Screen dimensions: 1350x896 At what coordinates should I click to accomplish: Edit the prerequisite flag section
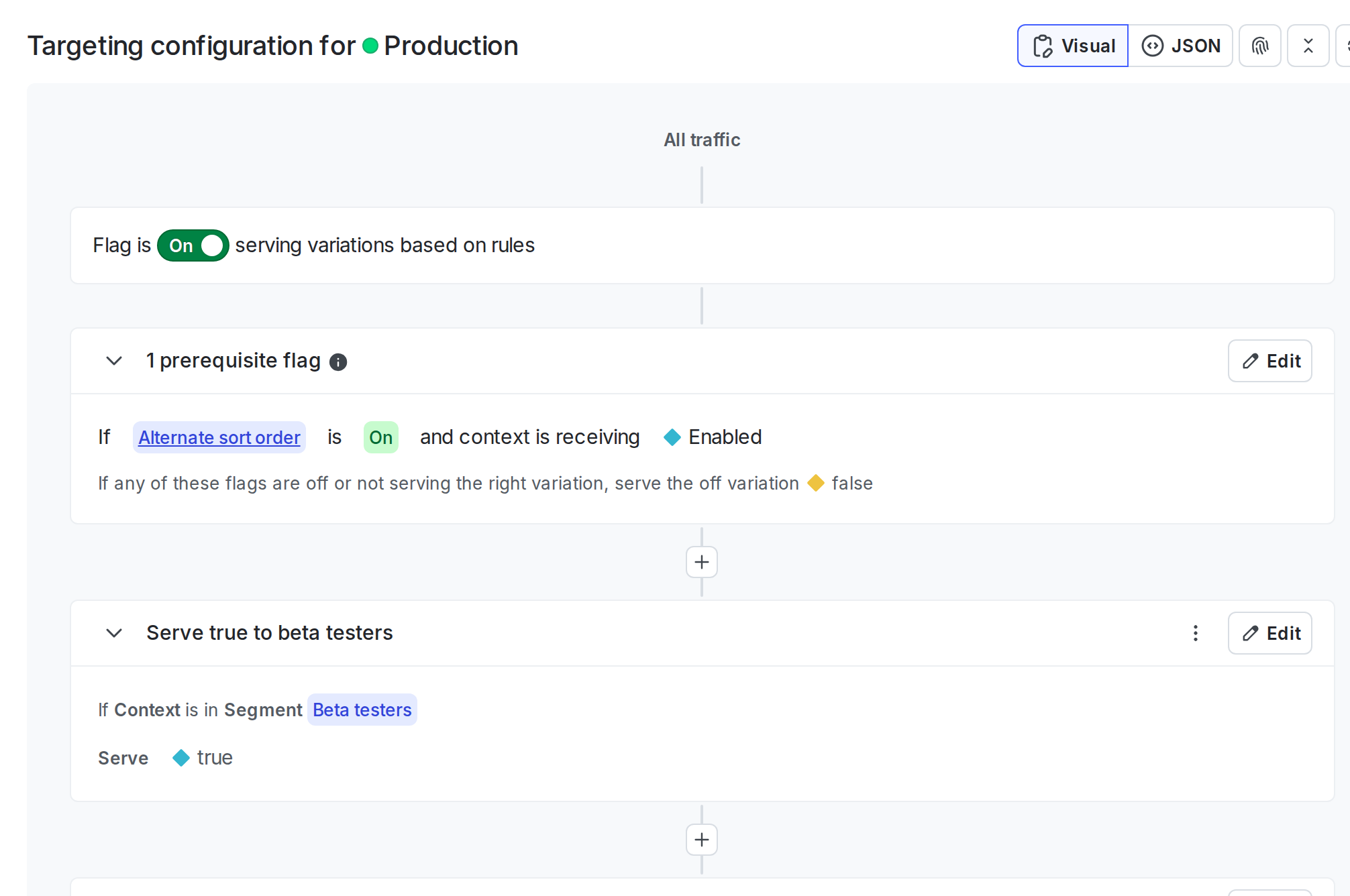point(1269,361)
